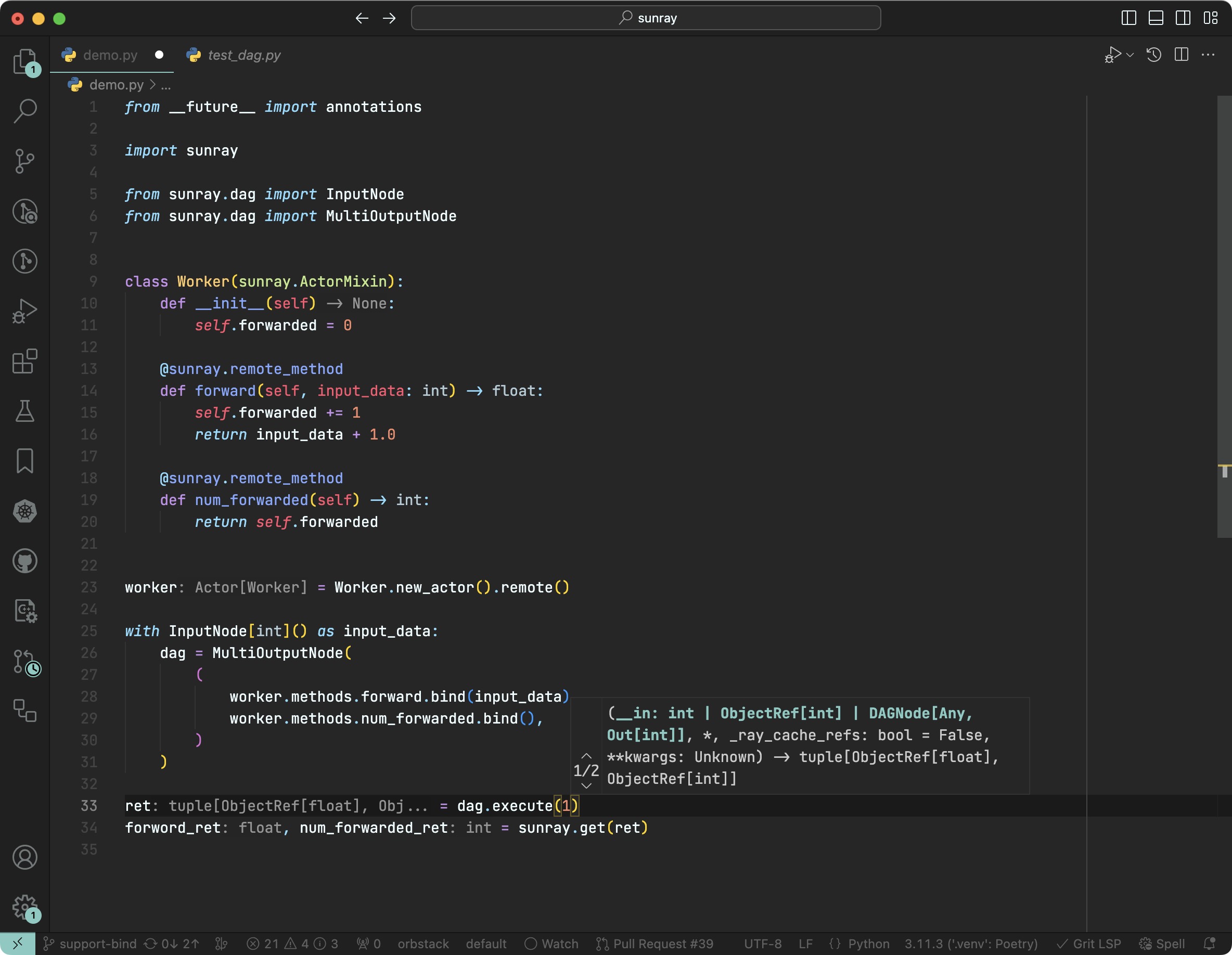Viewport: 1232px width, 955px height.
Task: Open the GitHub view in sidebar
Action: pyautogui.click(x=25, y=561)
